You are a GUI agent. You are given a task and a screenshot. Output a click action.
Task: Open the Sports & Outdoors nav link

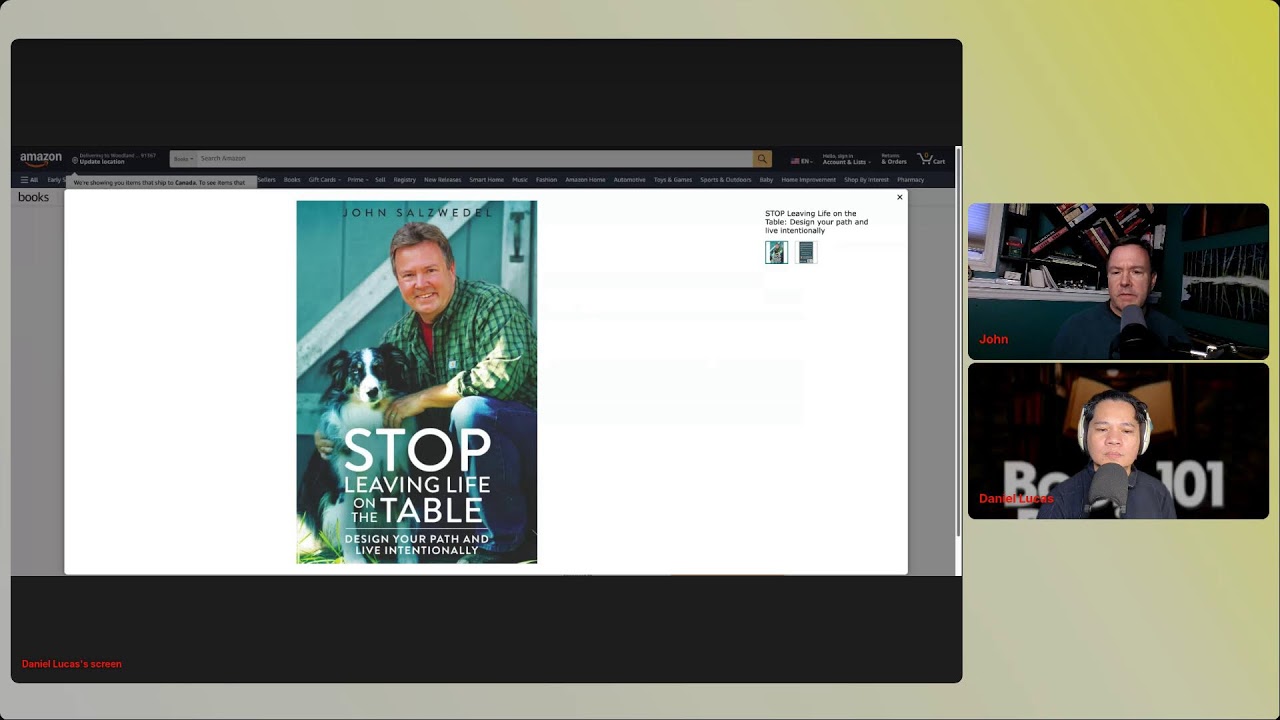point(725,180)
